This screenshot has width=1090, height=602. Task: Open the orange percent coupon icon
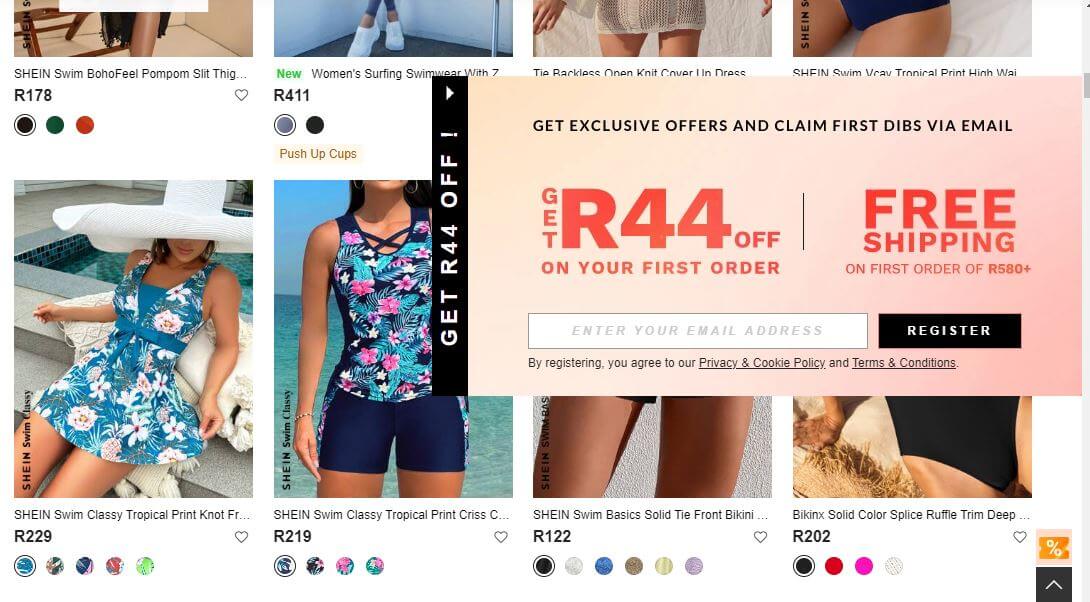[x=1054, y=548]
